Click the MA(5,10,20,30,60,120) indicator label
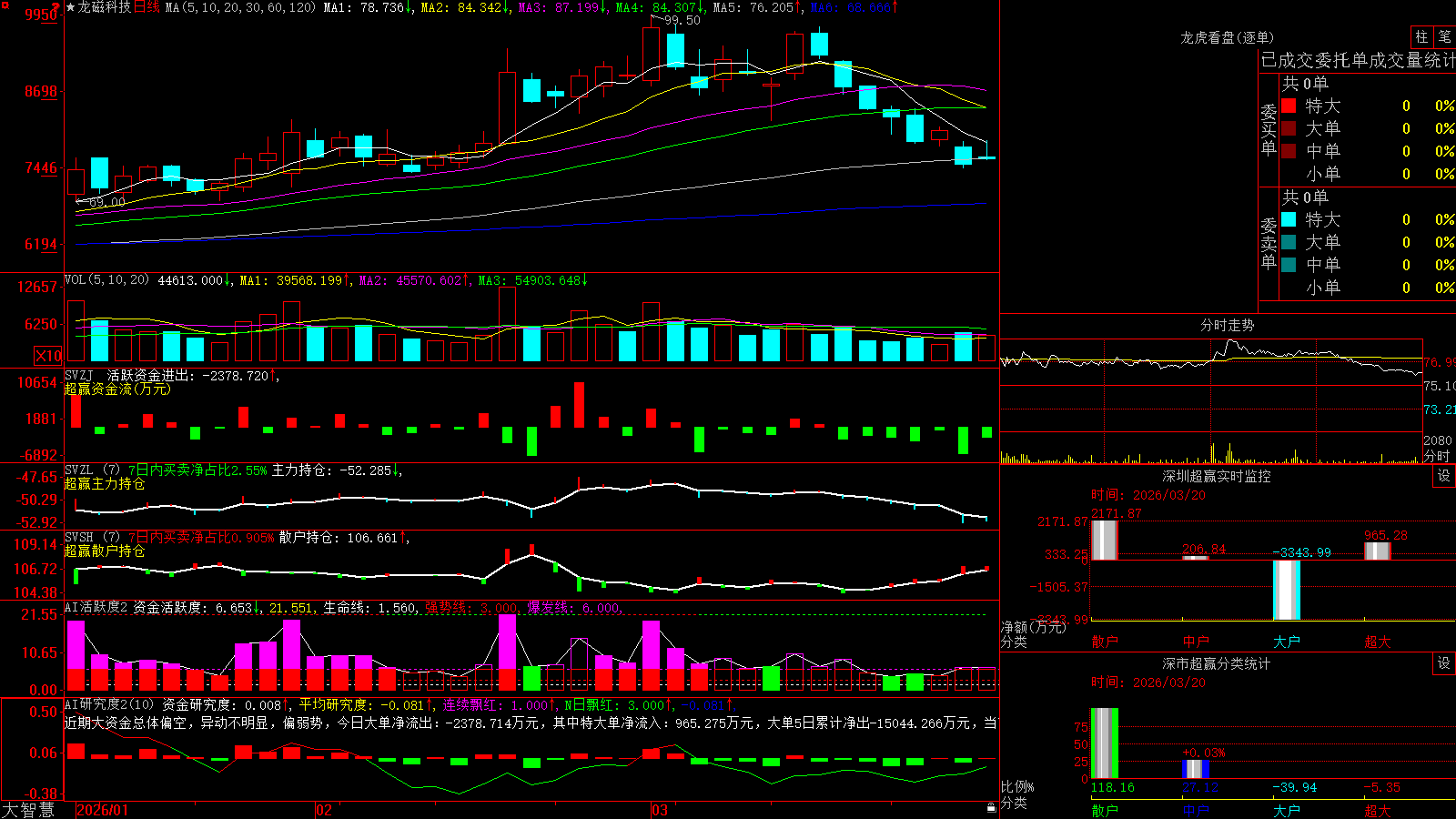Viewport: 1456px width, 819px height. coord(240,7)
